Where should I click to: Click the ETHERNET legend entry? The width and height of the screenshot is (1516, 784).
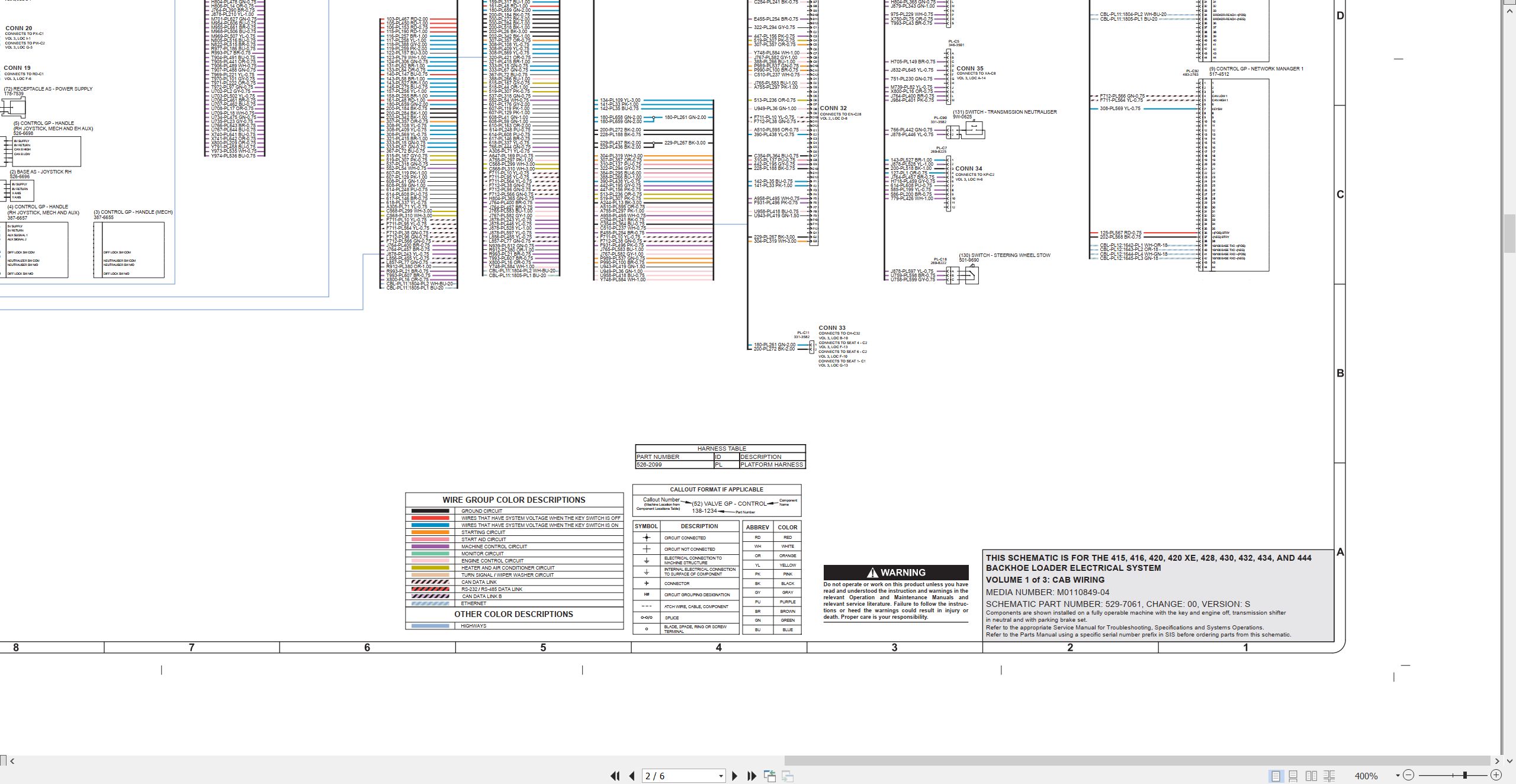(474, 603)
